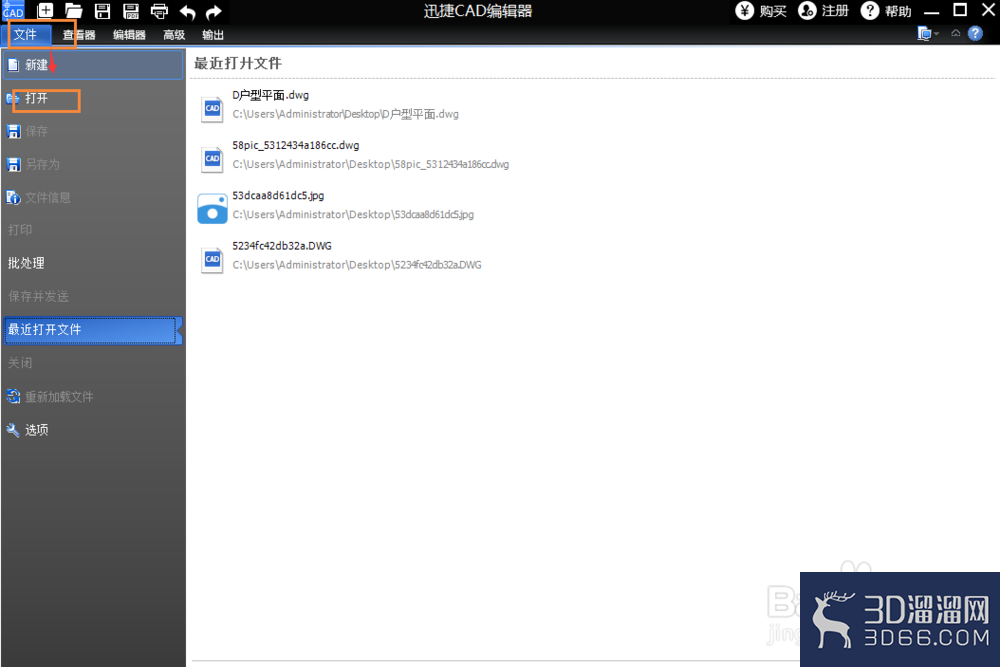Click the blue question mark help icon
The image size is (1000, 667).
(975, 34)
